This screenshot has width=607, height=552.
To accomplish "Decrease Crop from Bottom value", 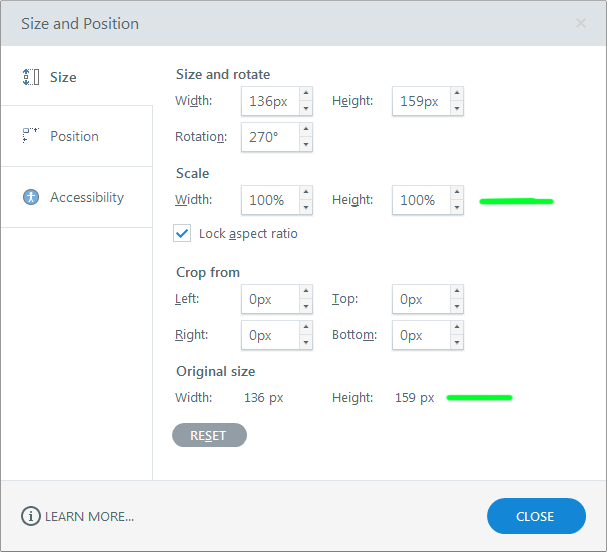I will [457, 342].
